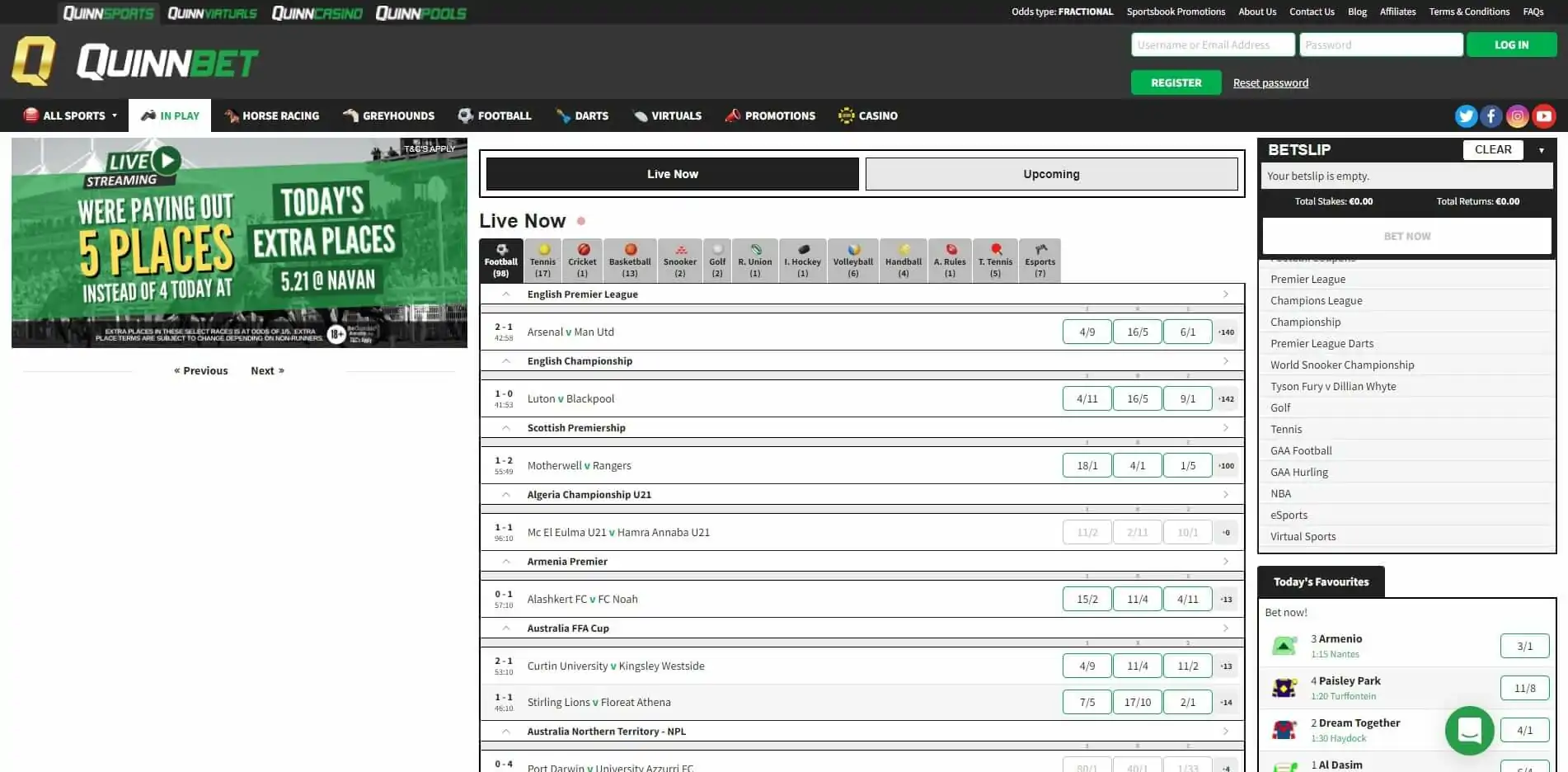This screenshot has width=1568, height=772.
Task: Switch to the IN PLAY tab
Action: point(170,115)
